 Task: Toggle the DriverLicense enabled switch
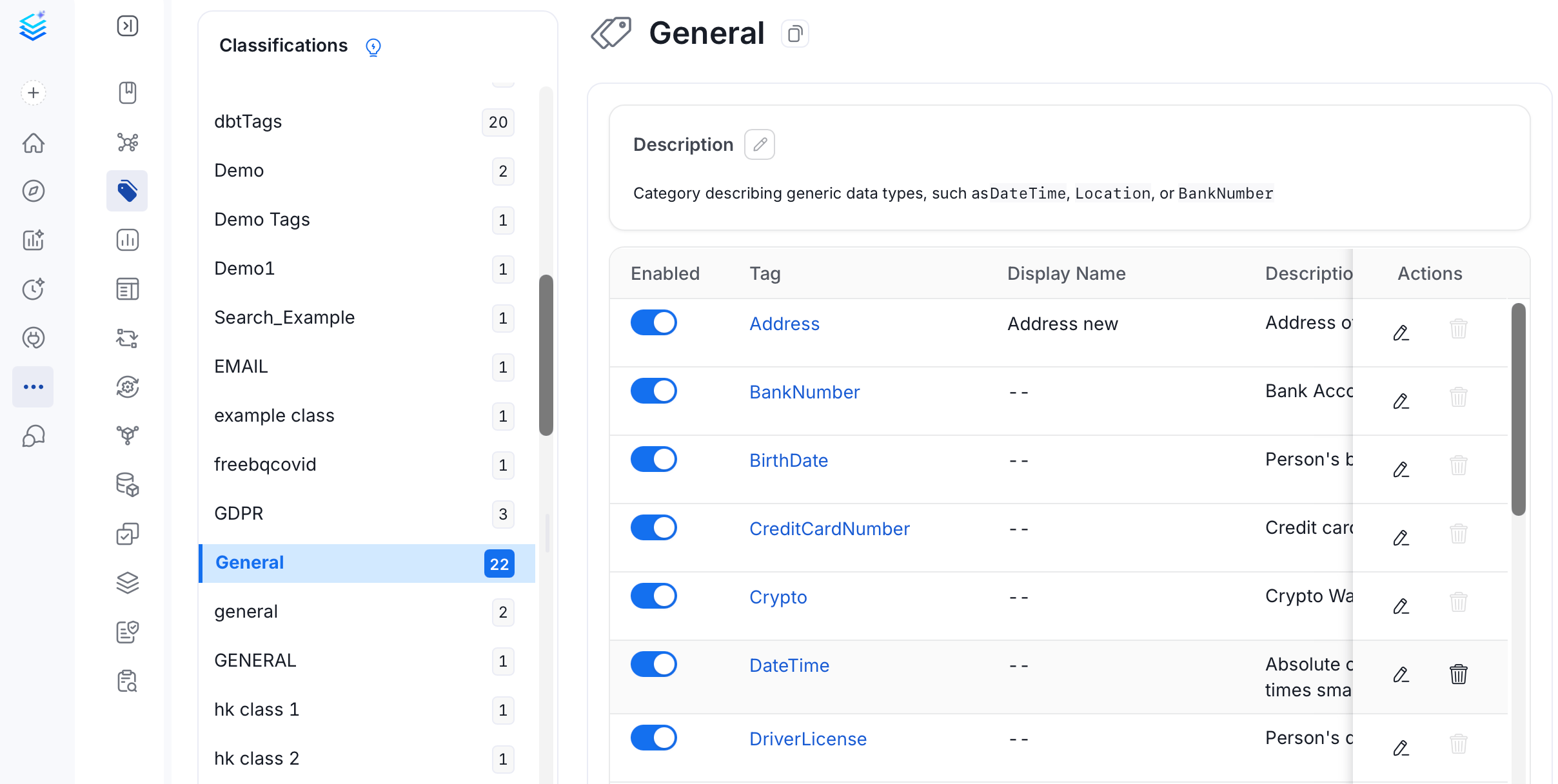tap(654, 738)
